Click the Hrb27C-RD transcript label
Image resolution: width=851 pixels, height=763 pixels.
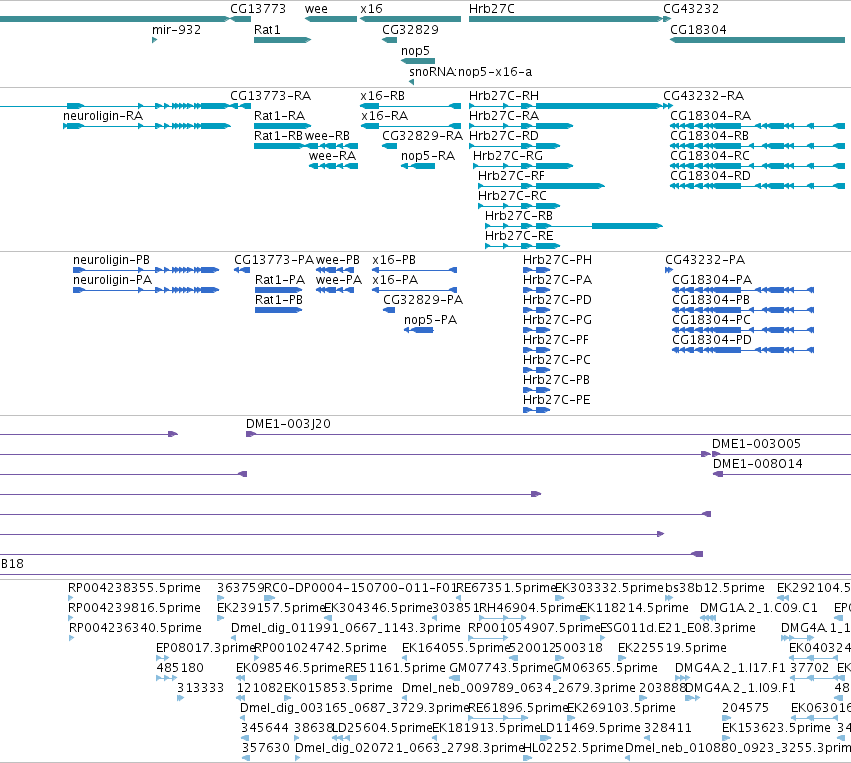coord(504,136)
